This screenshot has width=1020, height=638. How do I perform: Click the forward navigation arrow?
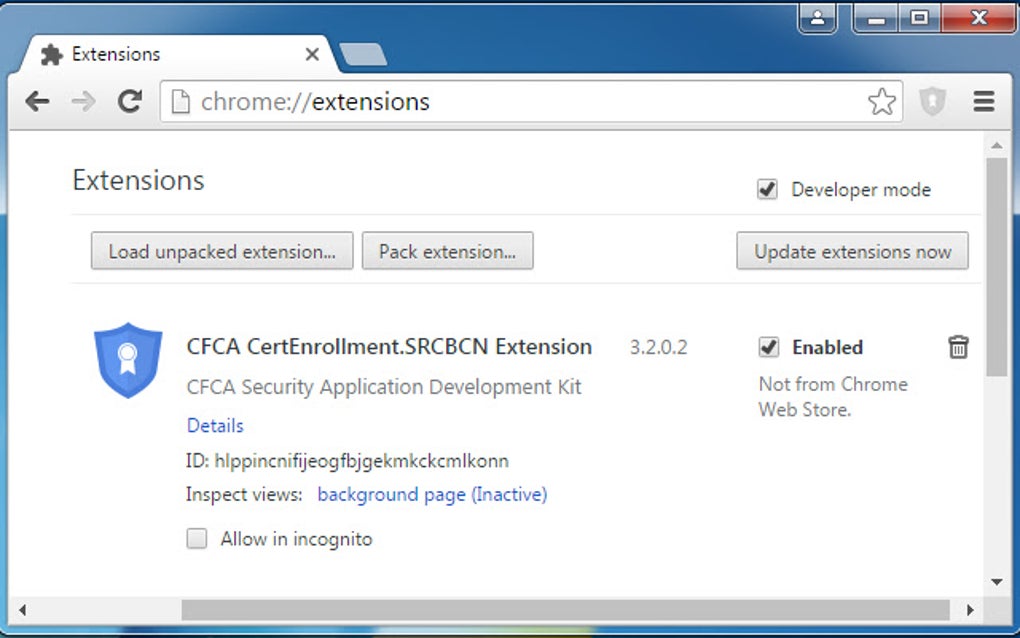click(x=83, y=101)
